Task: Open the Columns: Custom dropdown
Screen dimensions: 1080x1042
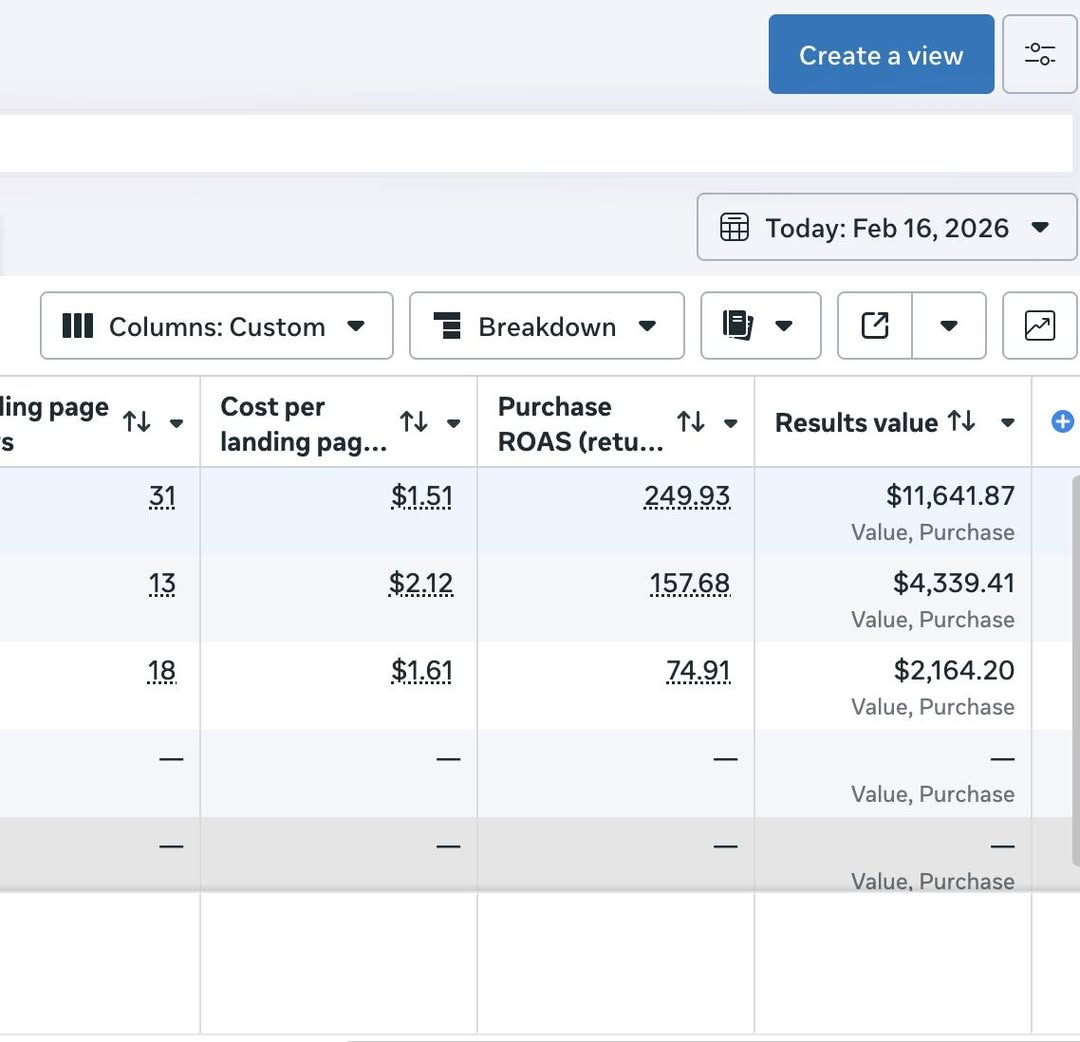Action: (x=216, y=326)
